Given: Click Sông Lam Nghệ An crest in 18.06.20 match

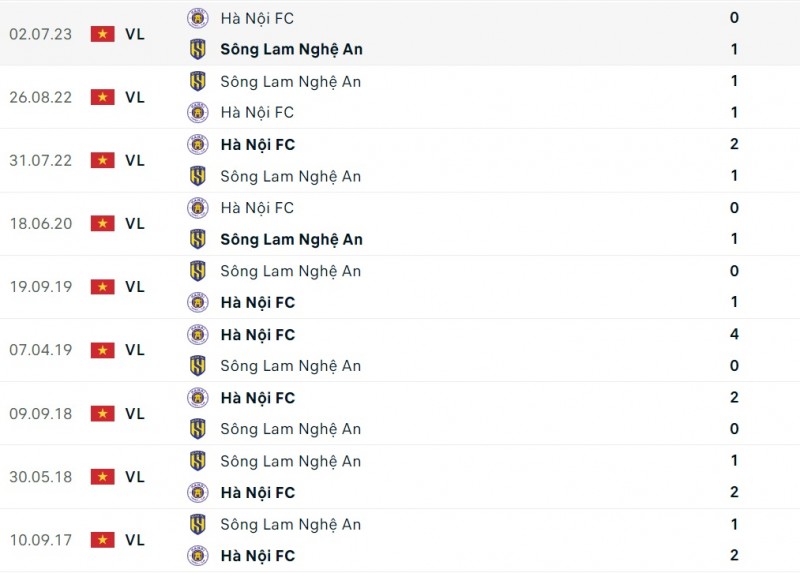Looking at the screenshot, I should tap(198, 239).
